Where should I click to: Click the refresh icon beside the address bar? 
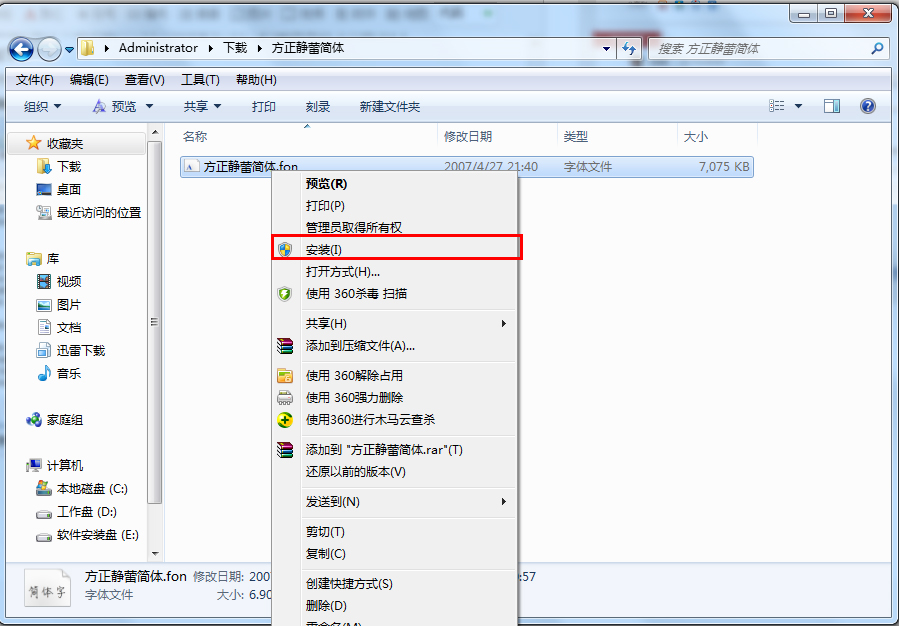[629, 49]
